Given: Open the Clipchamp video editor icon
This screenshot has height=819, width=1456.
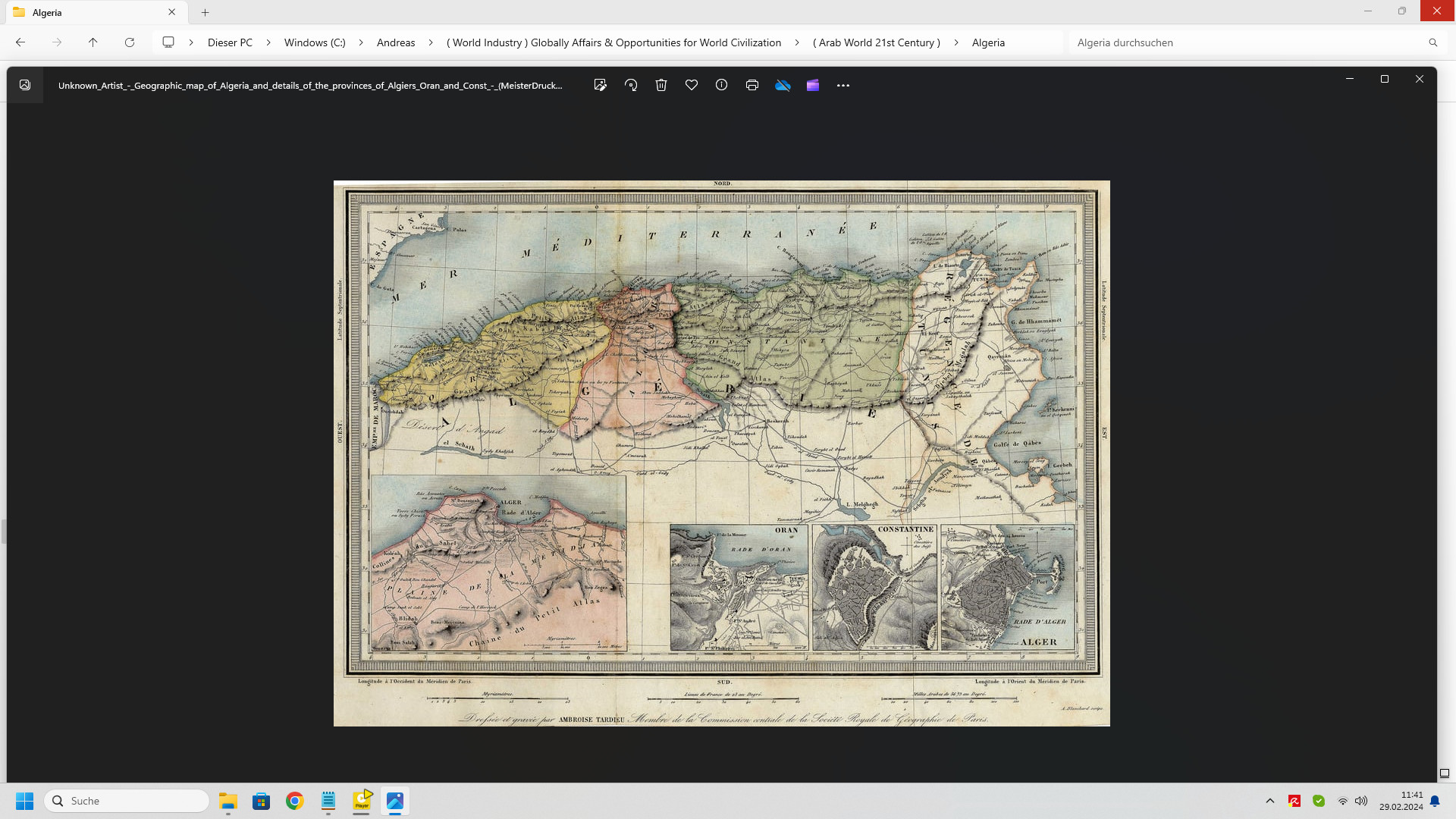Looking at the screenshot, I should (813, 85).
